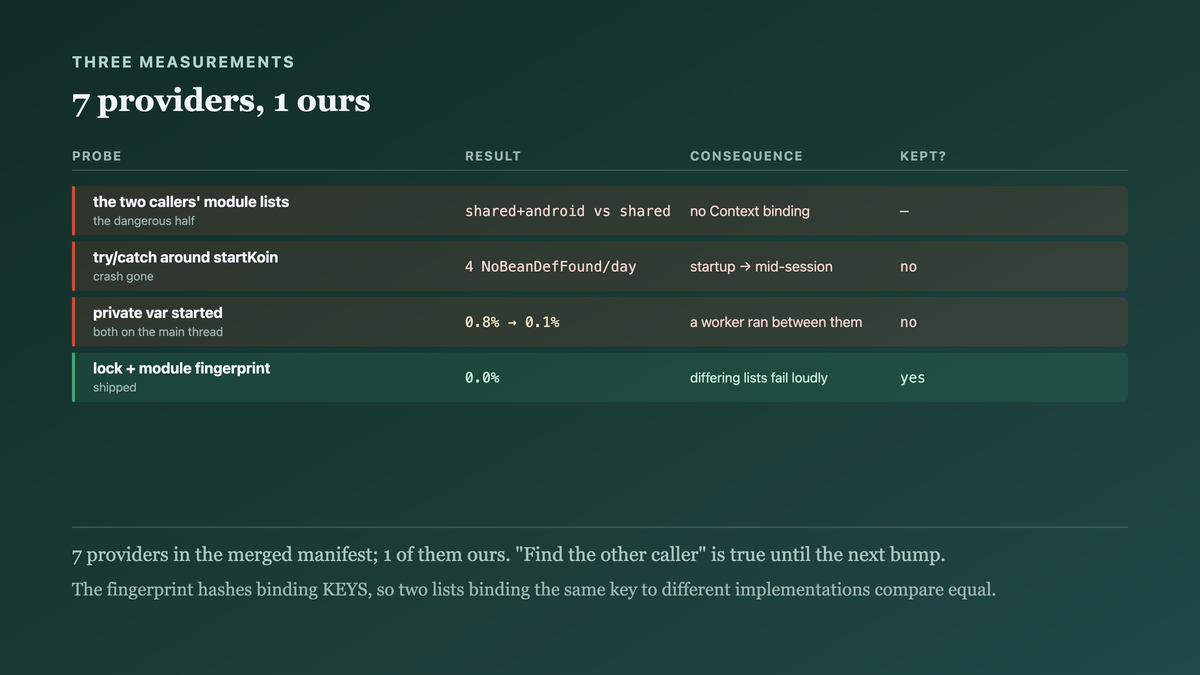Screen dimensions: 1200x675
Task: Click the 'THREE MEASUREMENTS' eyebrow label
Action: [x=183, y=62]
